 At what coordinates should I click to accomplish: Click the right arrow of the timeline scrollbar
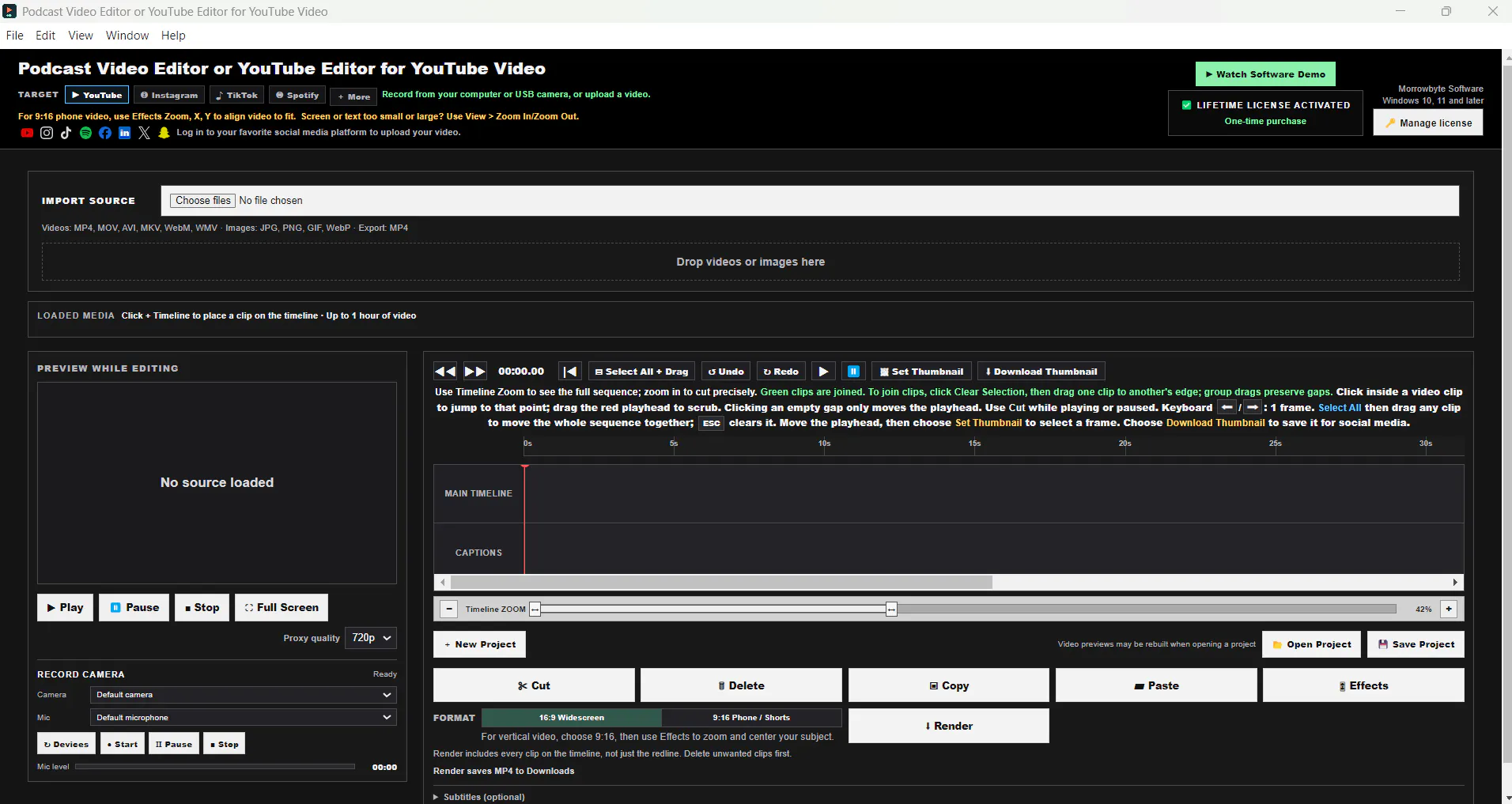(x=1455, y=583)
